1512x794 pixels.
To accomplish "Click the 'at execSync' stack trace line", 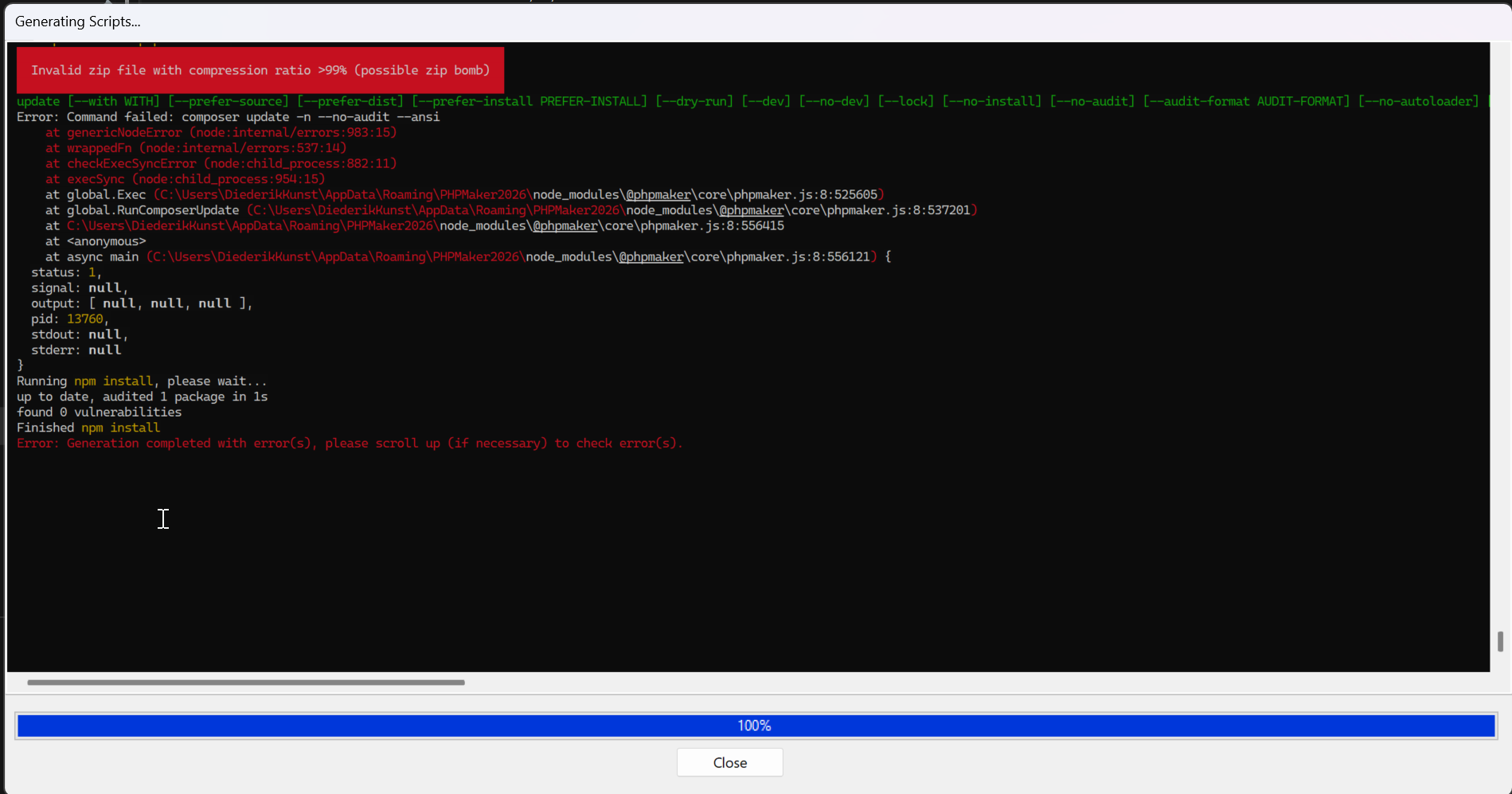I will tap(185, 179).
